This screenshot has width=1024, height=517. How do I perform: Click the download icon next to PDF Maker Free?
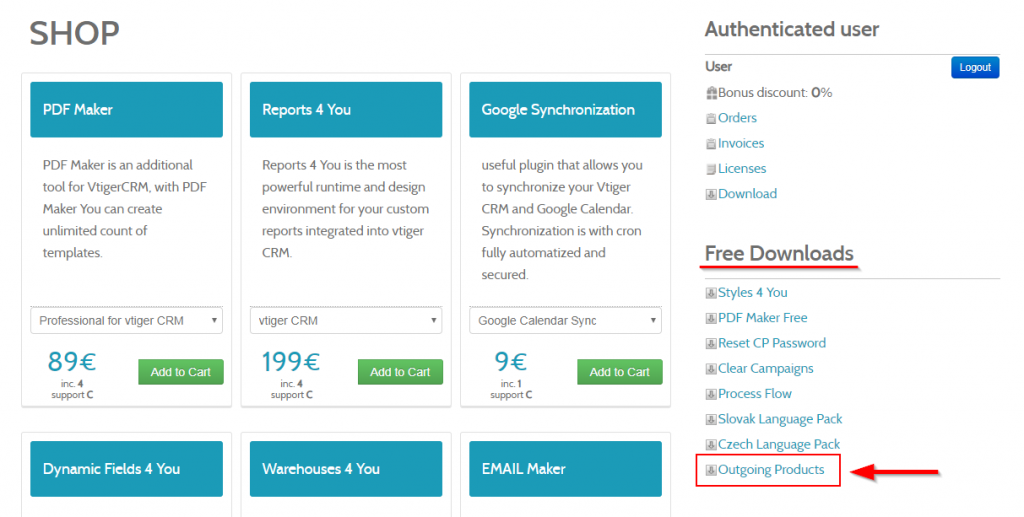tap(711, 319)
